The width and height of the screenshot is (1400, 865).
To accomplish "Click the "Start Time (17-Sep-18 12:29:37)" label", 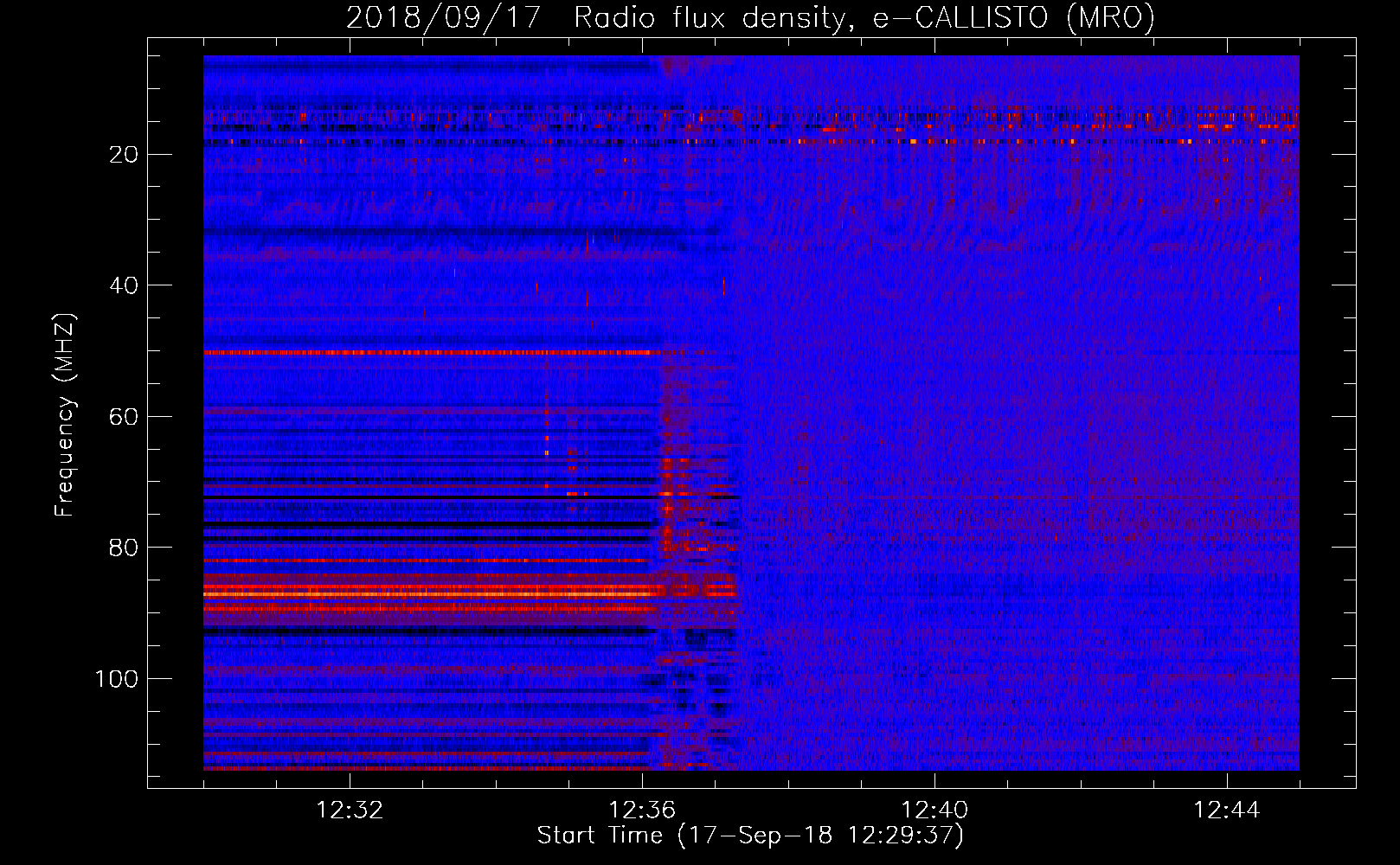I will (750, 836).
